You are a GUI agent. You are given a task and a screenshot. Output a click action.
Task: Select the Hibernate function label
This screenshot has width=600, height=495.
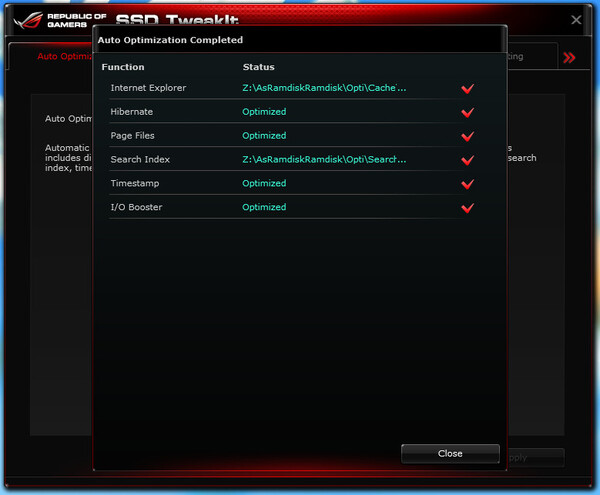pos(131,112)
